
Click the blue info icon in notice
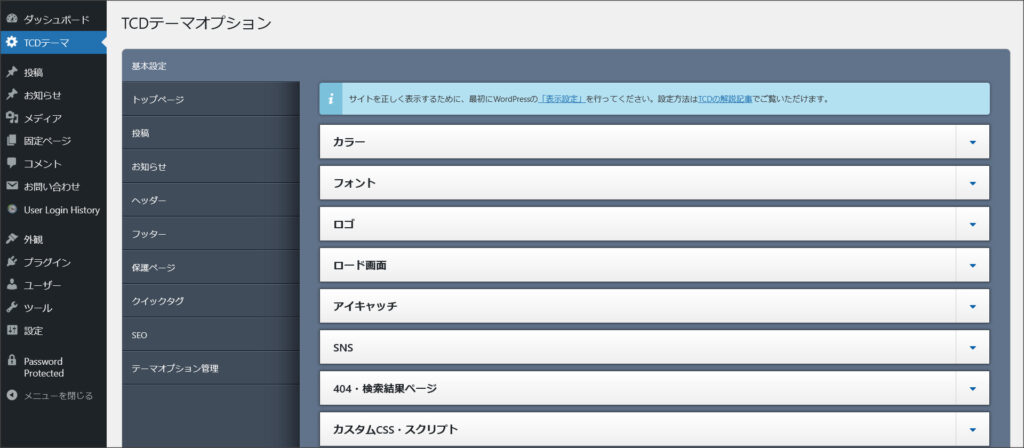click(331, 99)
